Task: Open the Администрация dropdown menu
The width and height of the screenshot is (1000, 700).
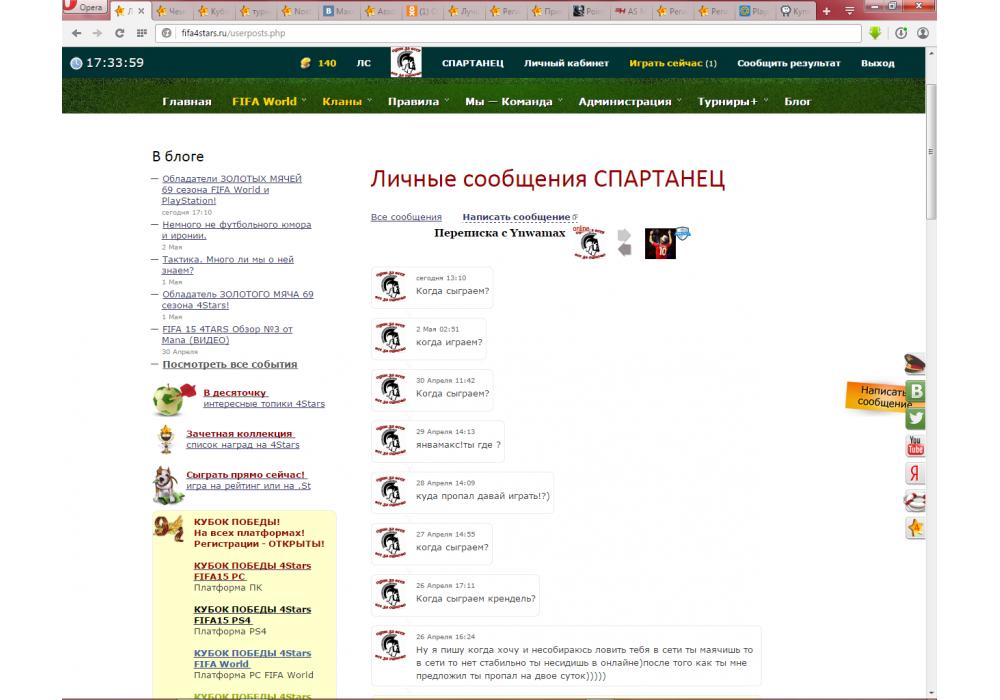Action: 629,101
